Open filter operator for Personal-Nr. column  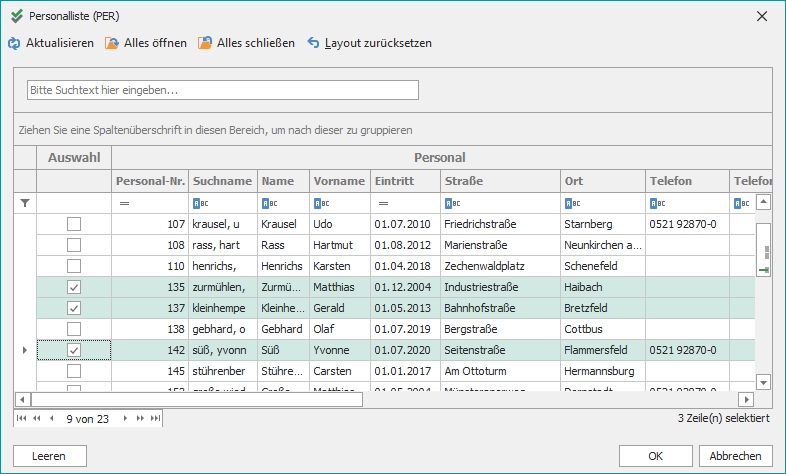point(124,203)
